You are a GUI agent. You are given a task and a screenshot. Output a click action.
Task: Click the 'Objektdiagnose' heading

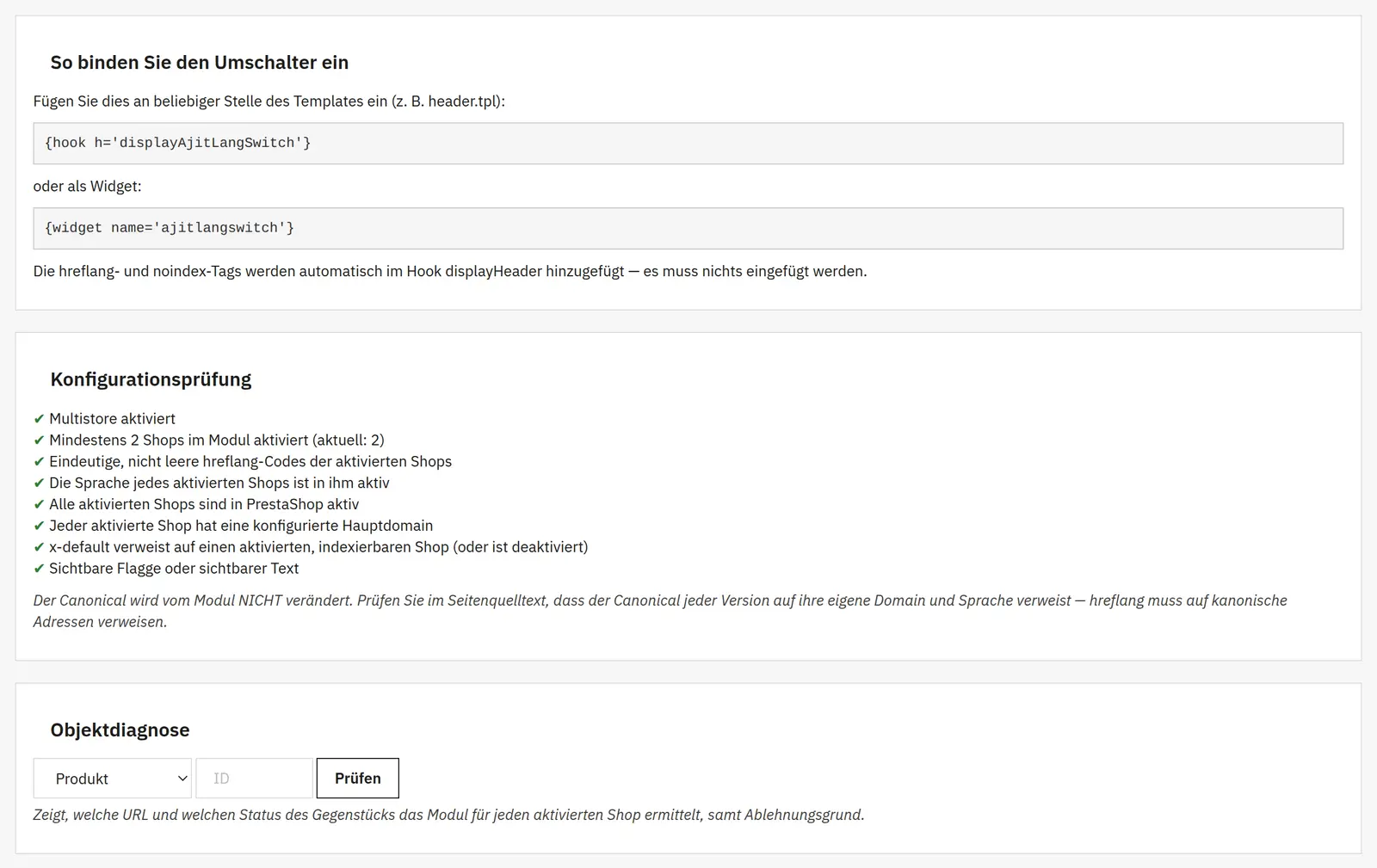(x=120, y=730)
